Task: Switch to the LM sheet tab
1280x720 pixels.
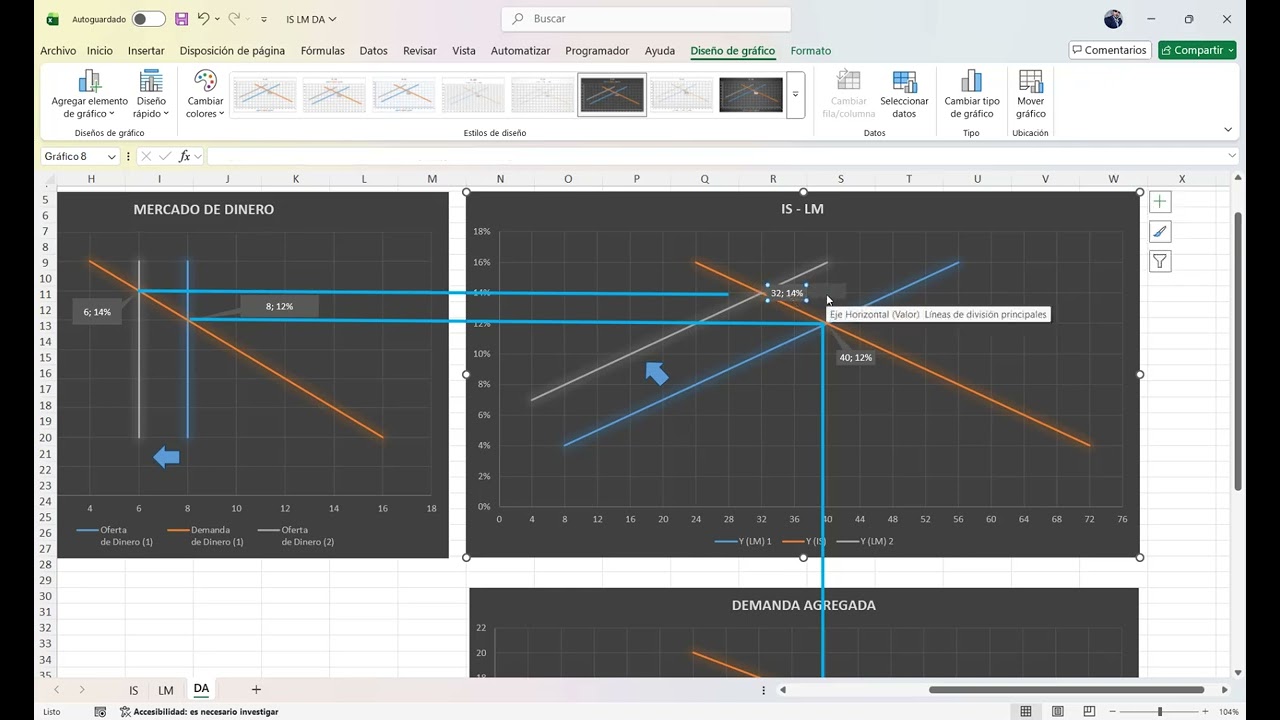Action: (x=166, y=690)
